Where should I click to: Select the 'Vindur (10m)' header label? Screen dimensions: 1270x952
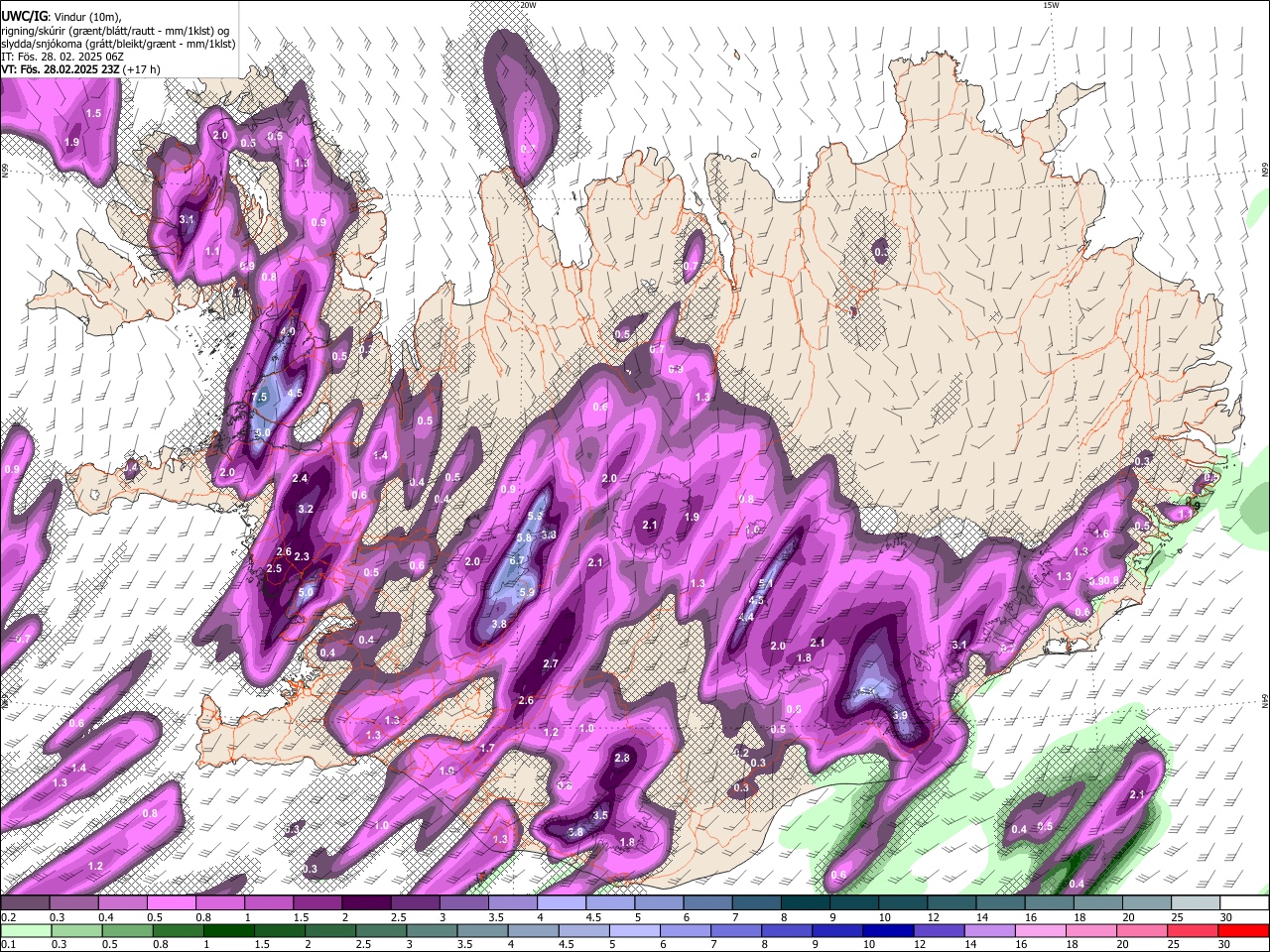pos(86,16)
